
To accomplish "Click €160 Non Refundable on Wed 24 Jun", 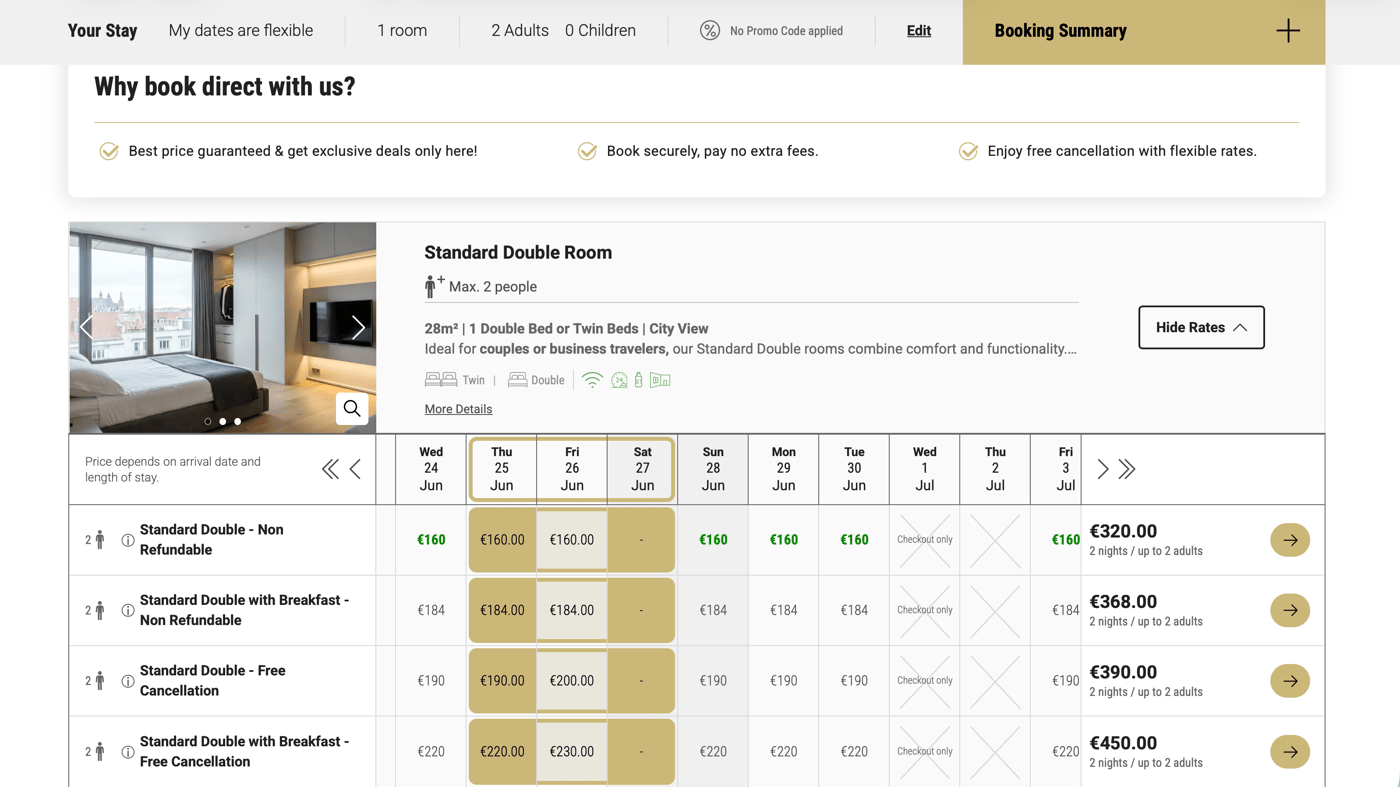I will (431, 540).
